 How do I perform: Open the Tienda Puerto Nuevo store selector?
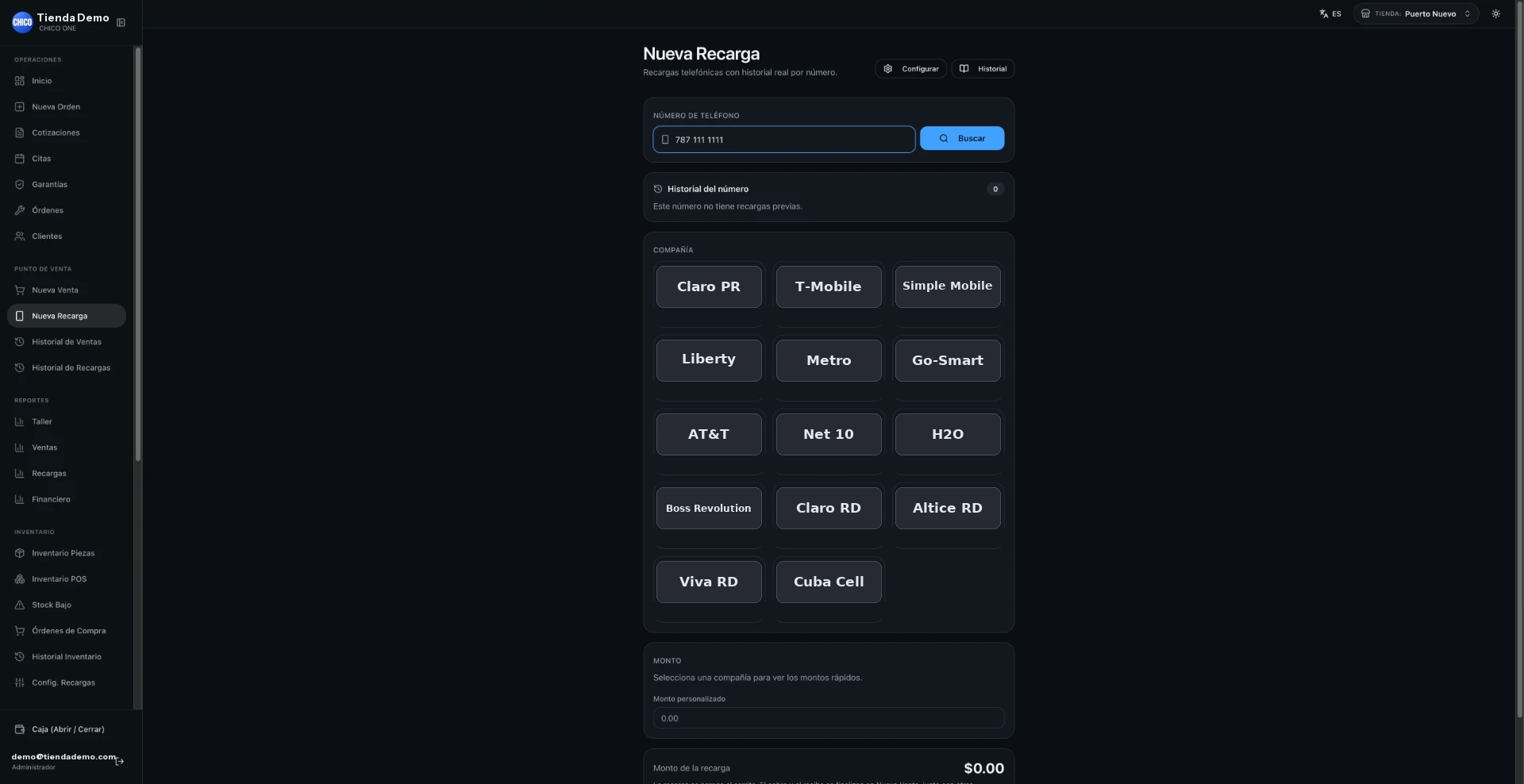click(x=1416, y=13)
